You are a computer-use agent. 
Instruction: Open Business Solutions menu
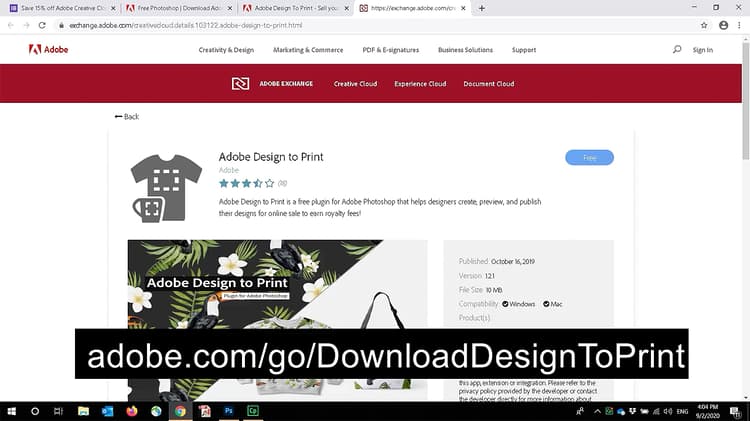tap(465, 50)
